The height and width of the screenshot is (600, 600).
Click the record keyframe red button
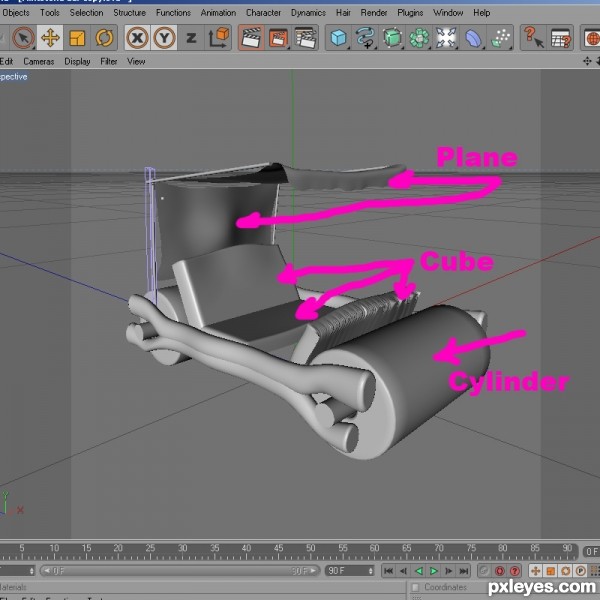tap(499, 571)
